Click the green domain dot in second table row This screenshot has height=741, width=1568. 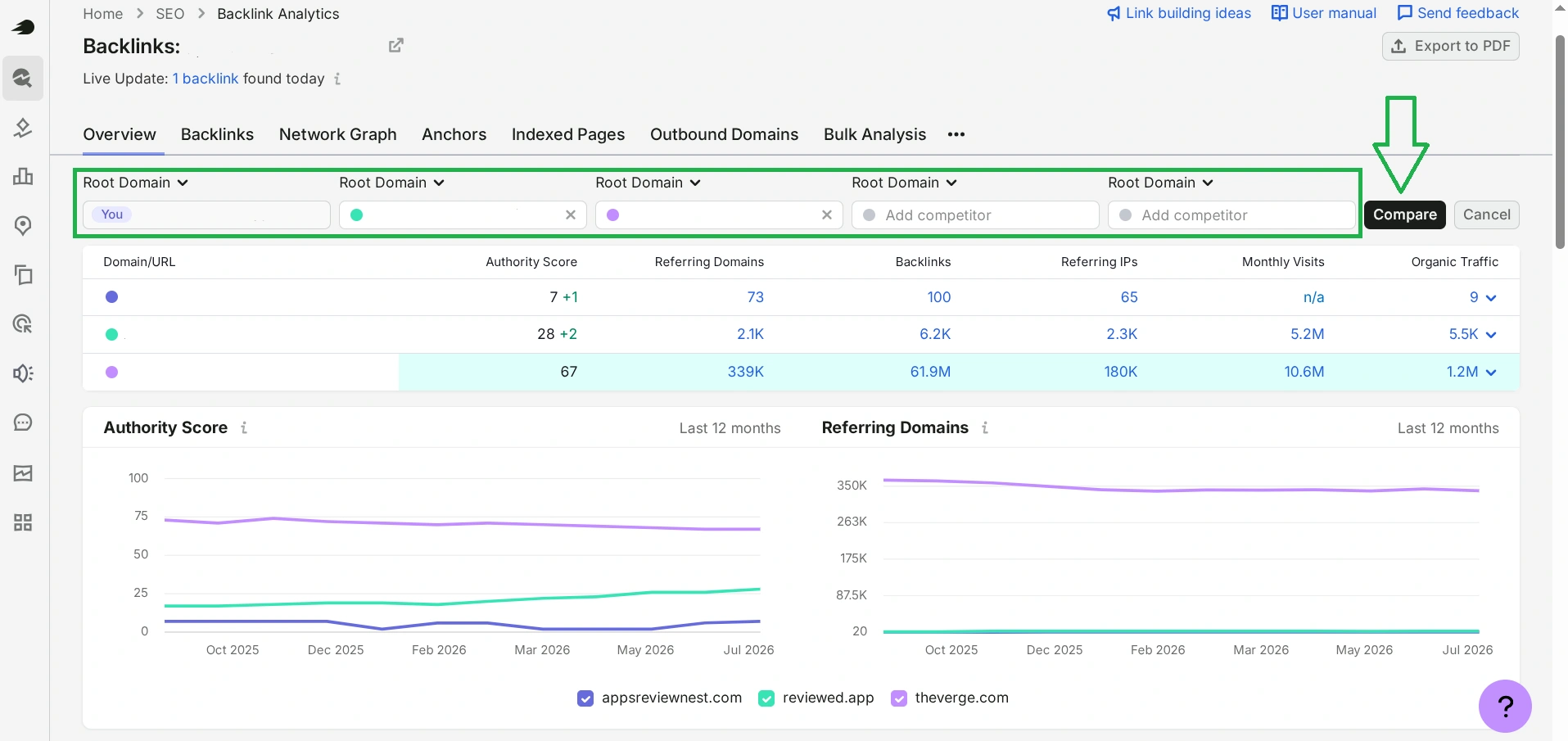pyautogui.click(x=112, y=334)
